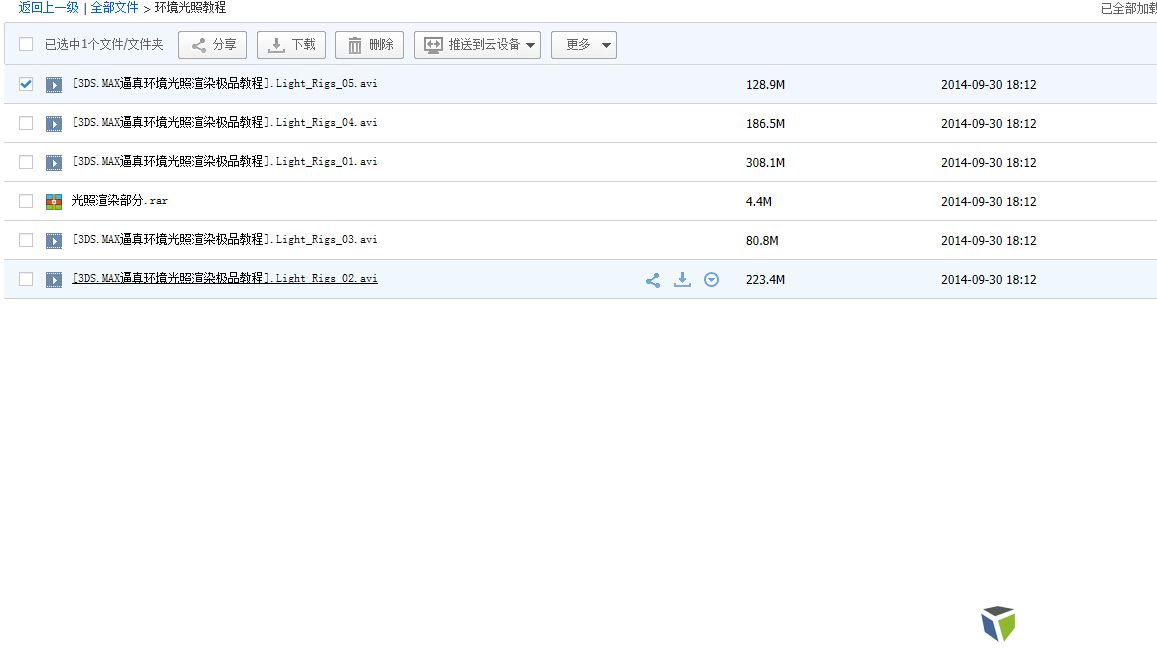Open the Light_Rigs_04.avi file name

point(225,123)
